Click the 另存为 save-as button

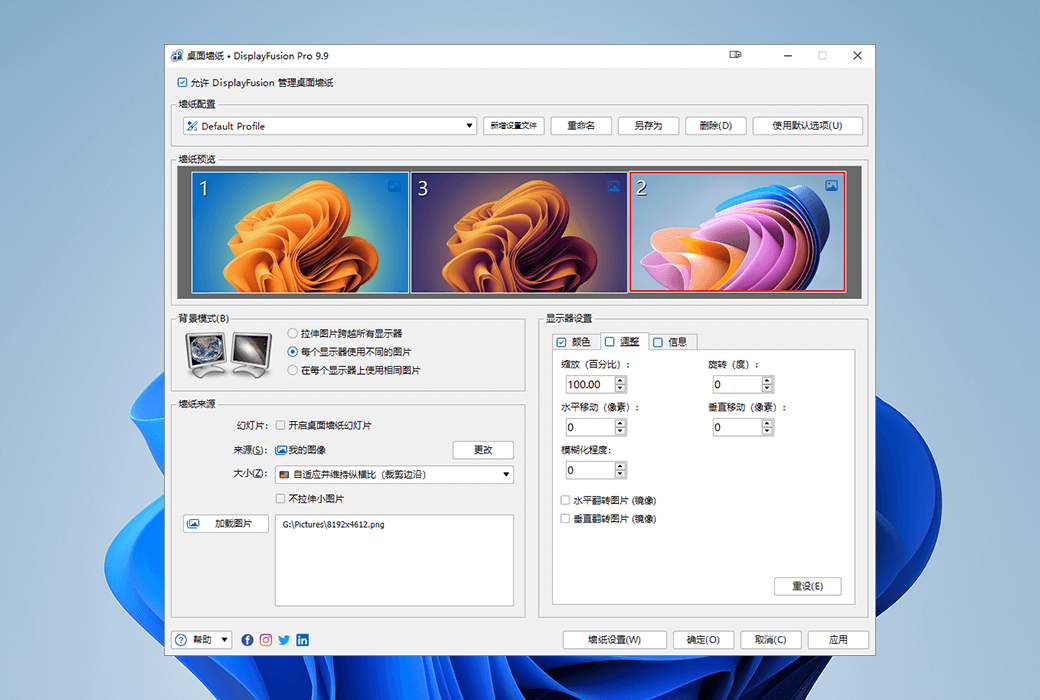648,125
